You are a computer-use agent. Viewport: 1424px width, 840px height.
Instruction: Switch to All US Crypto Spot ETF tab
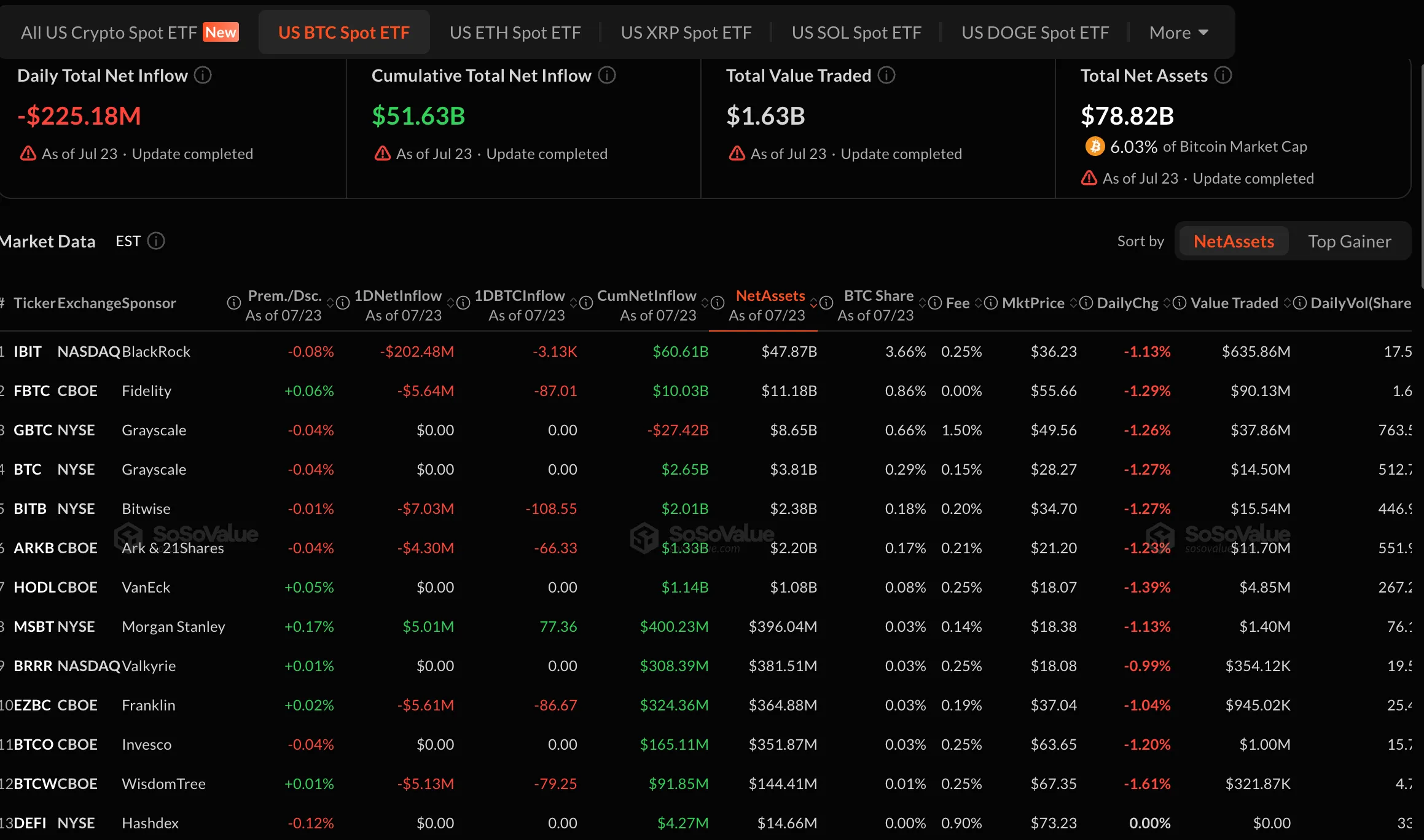130,33
